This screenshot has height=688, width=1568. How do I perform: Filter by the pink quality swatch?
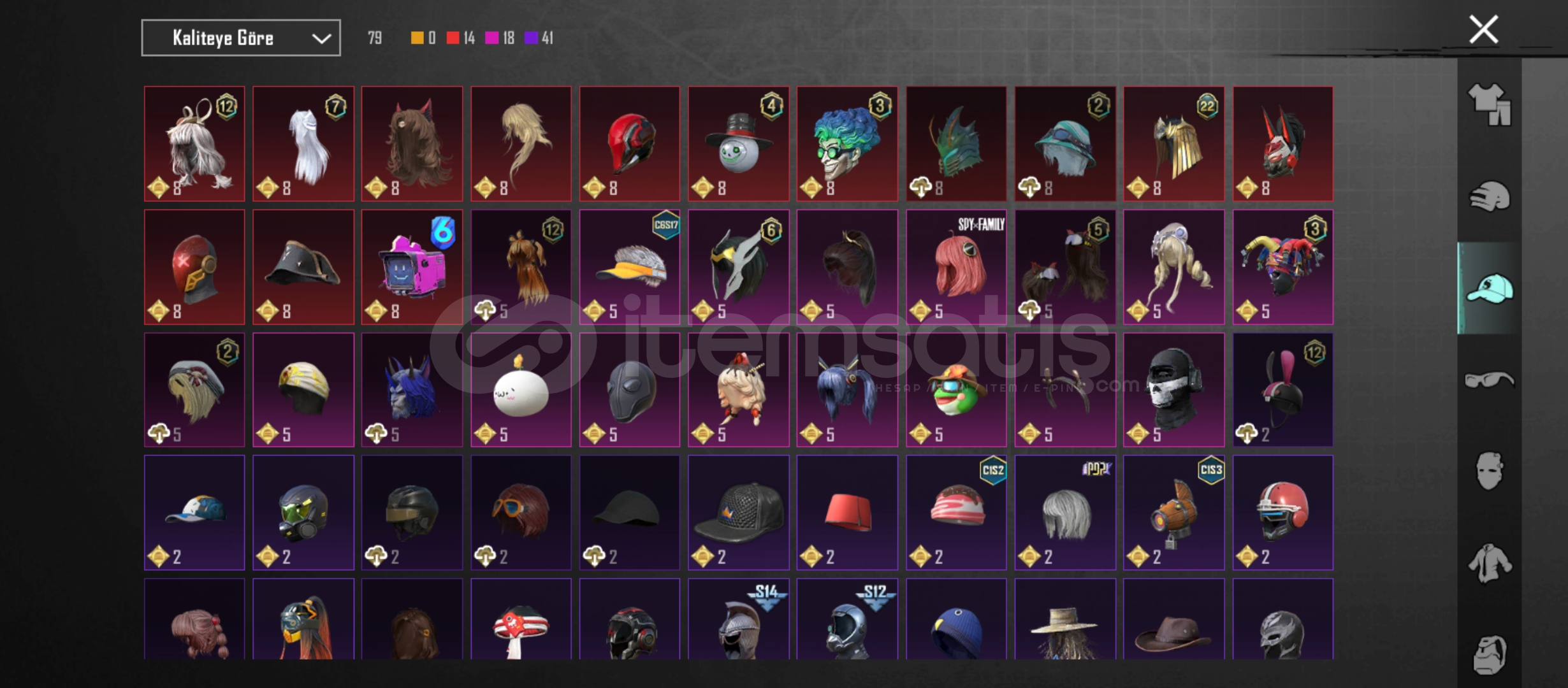[x=491, y=38]
